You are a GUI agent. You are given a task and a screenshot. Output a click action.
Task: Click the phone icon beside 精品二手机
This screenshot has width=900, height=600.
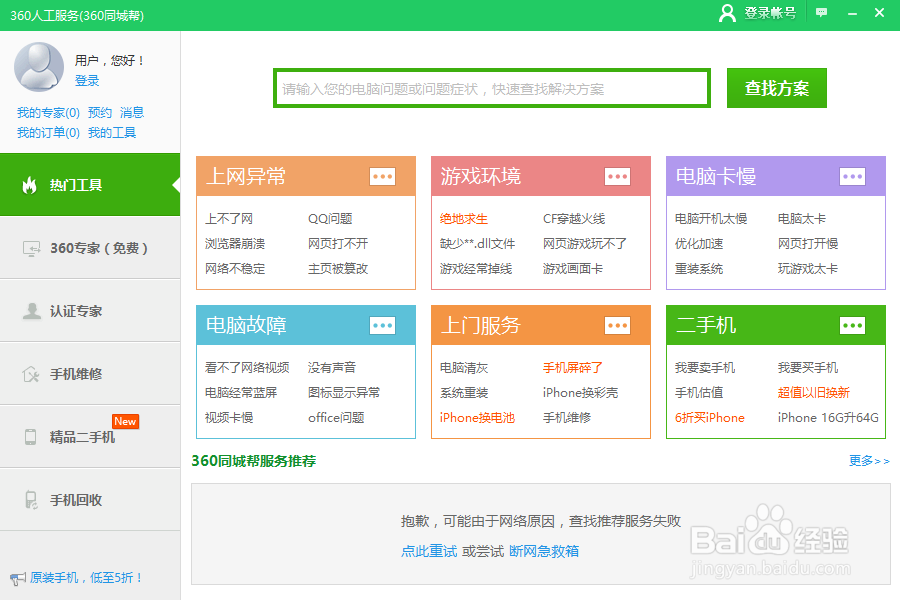tap(30, 437)
